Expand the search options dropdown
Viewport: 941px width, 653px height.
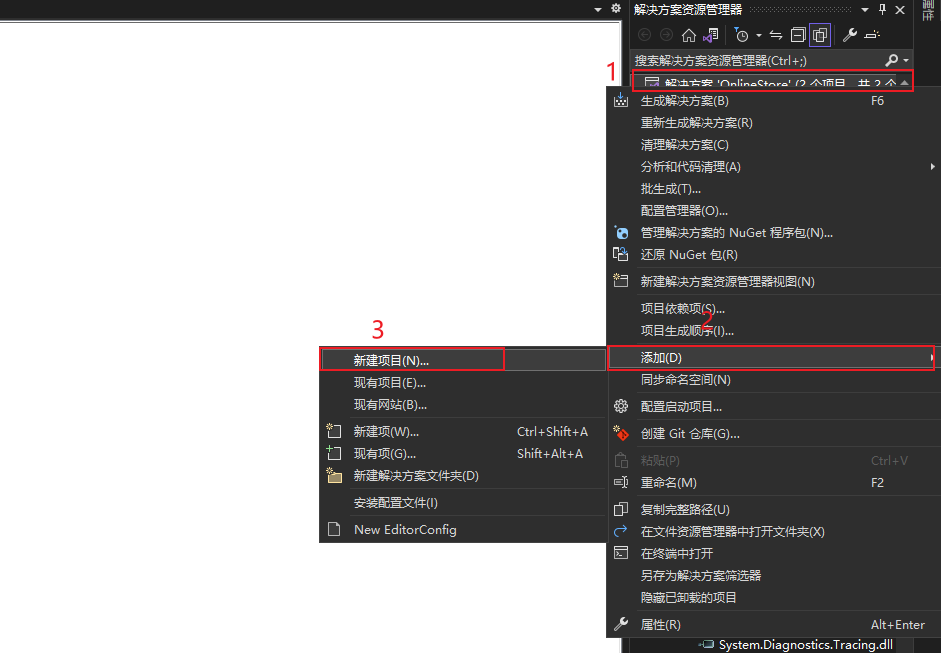click(906, 61)
